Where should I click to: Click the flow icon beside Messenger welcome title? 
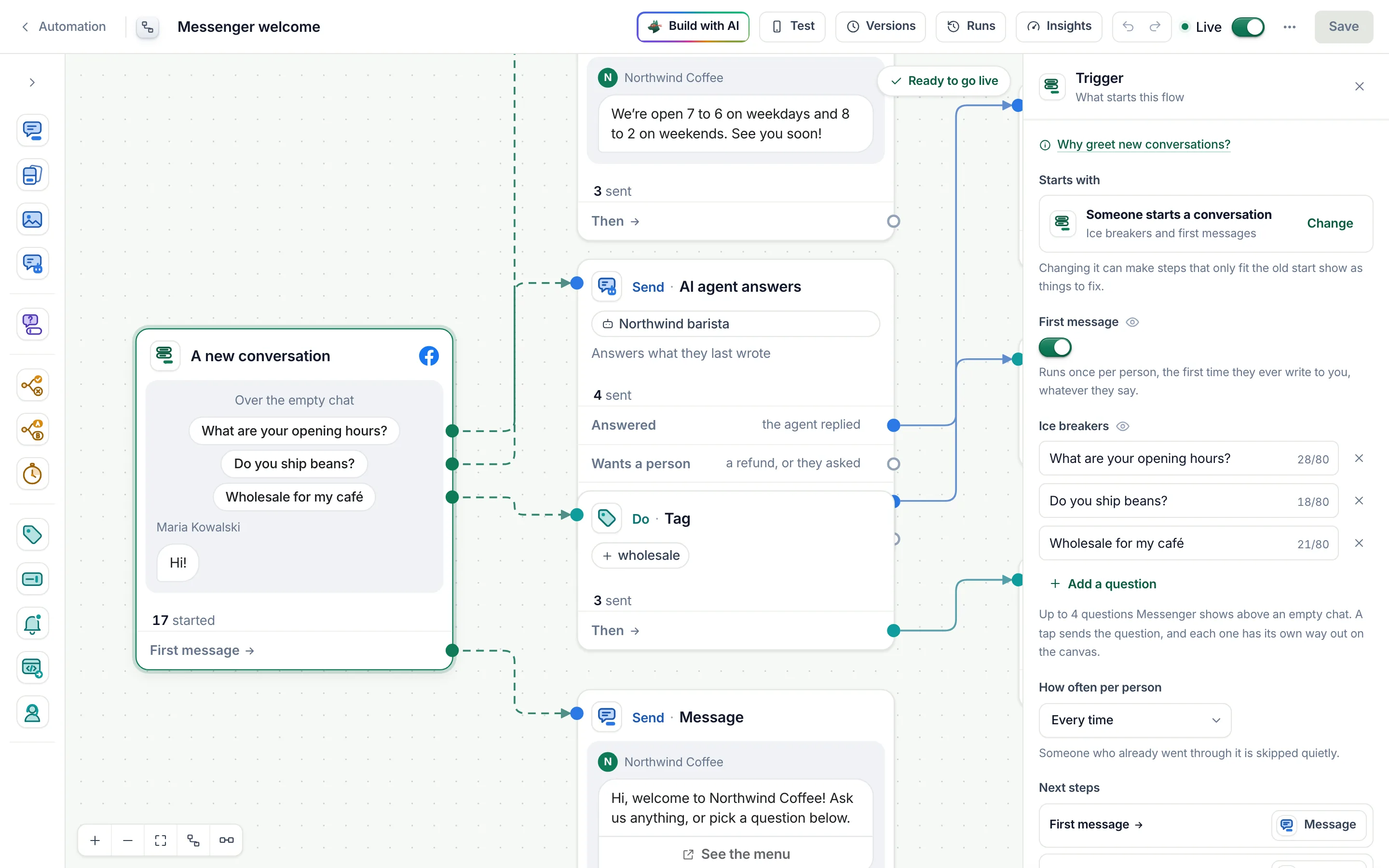(148, 27)
